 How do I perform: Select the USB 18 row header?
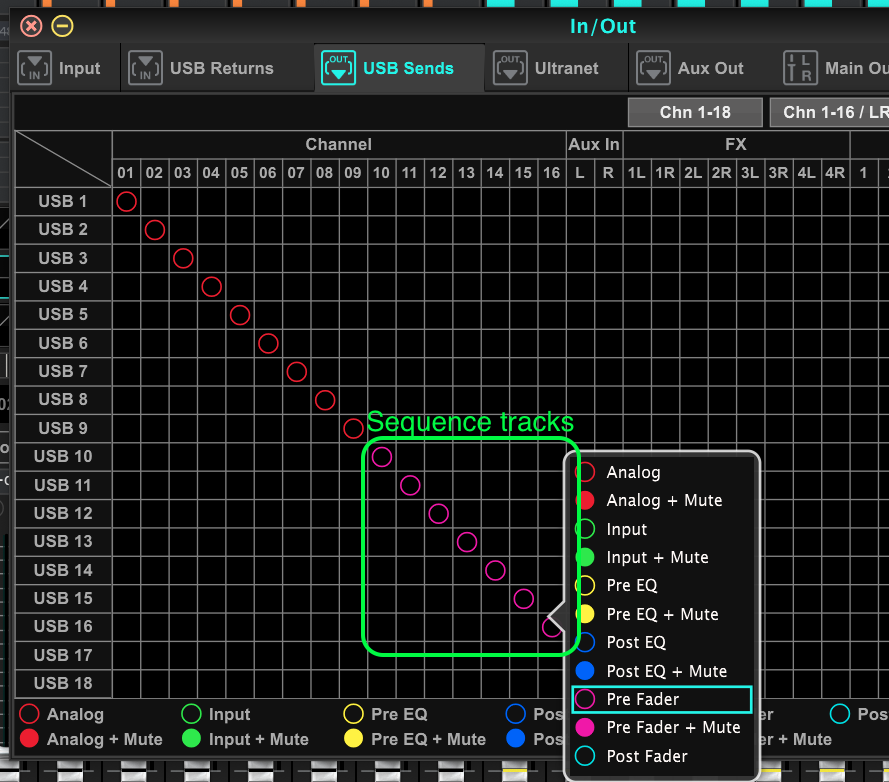pos(63,683)
